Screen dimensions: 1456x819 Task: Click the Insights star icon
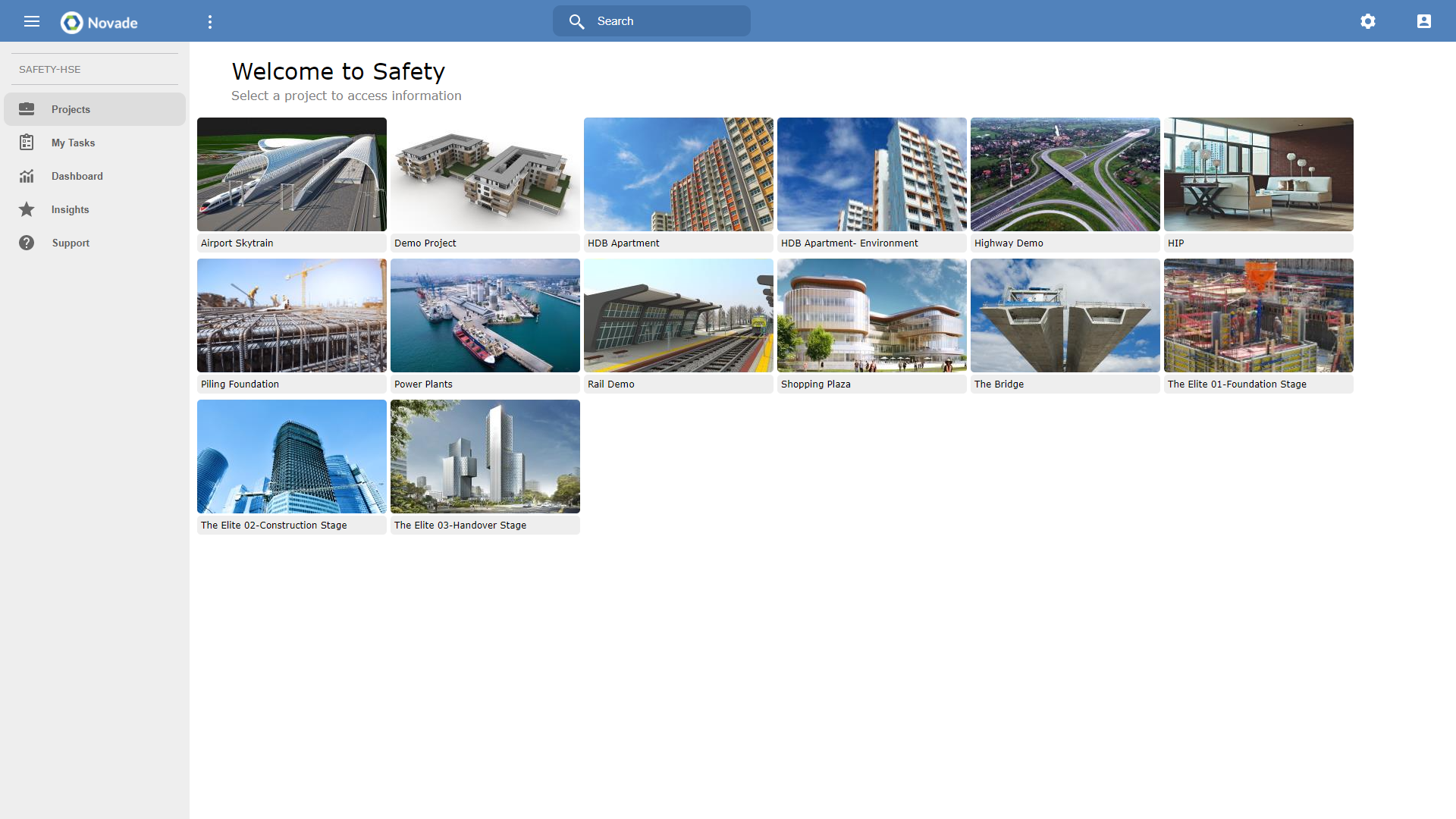point(27,209)
